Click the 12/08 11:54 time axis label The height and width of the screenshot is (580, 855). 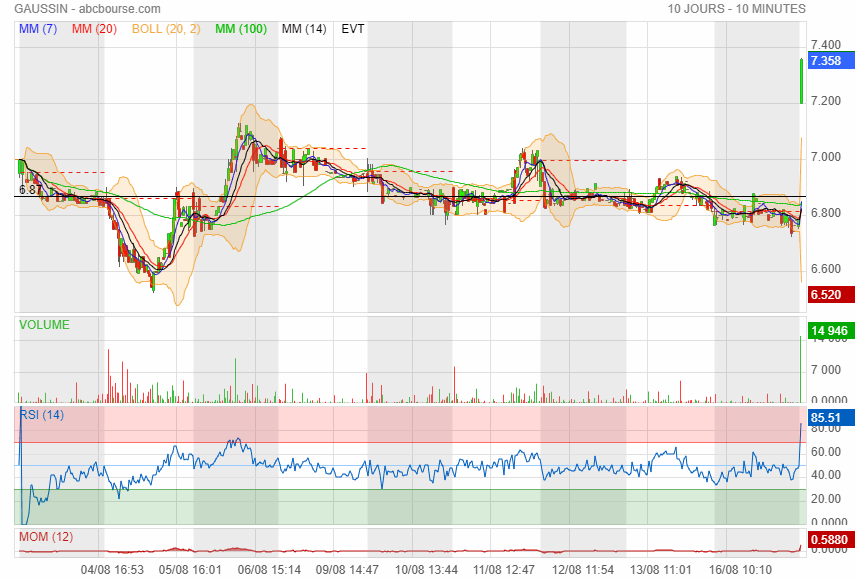[583, 570]
